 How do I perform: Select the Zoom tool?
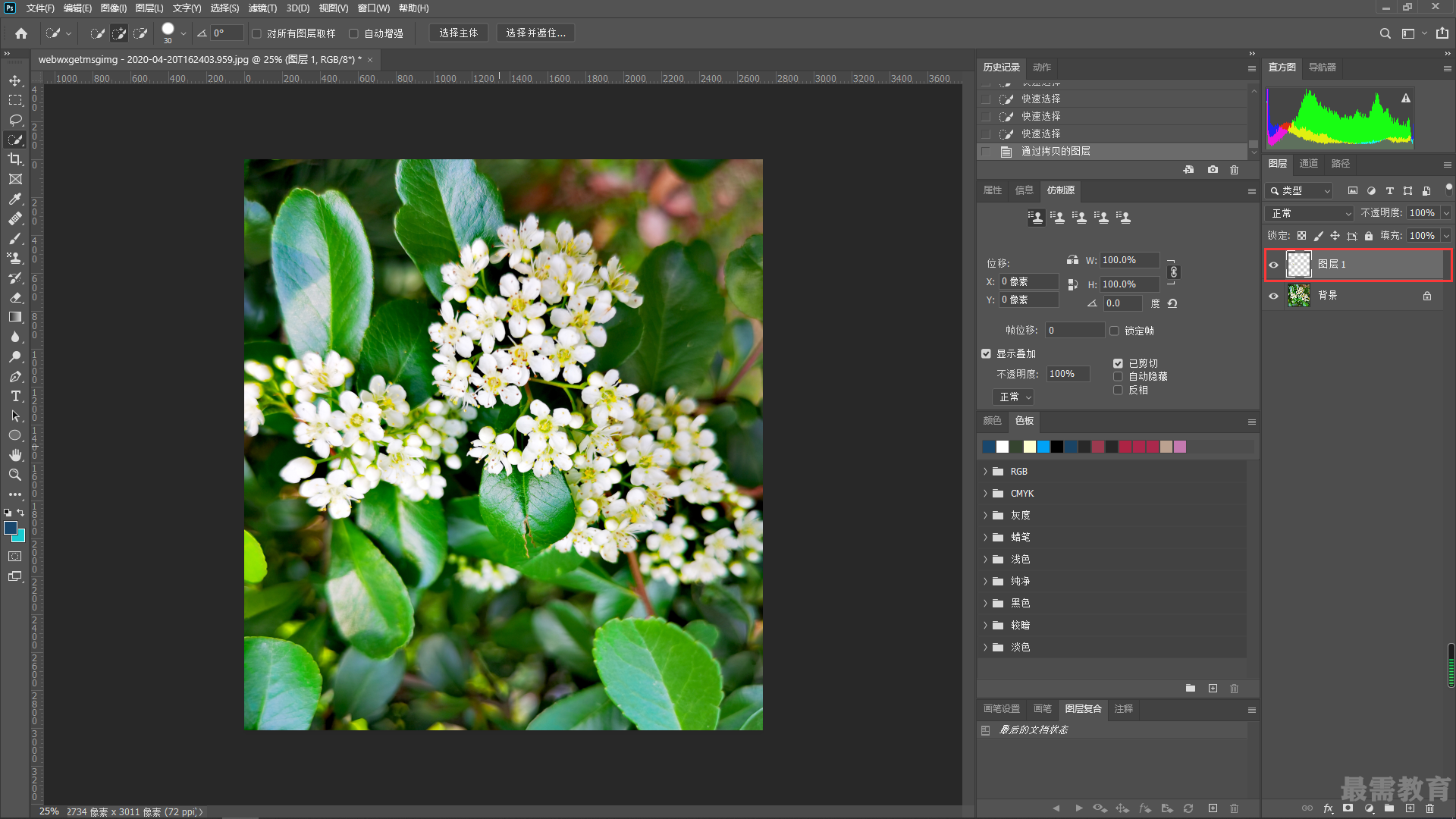[15, 475]
